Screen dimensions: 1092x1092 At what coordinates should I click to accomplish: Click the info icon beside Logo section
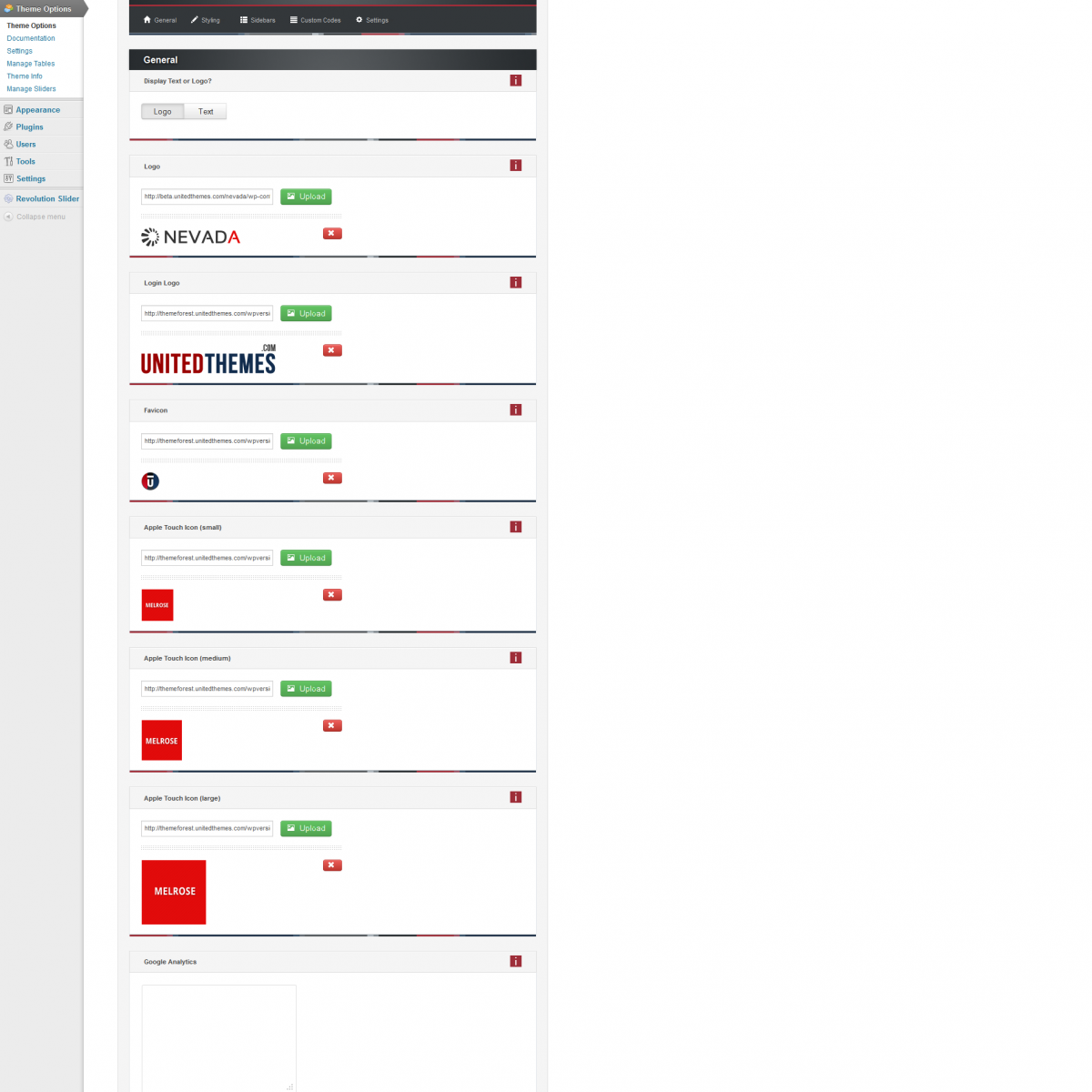click(515, 166)
